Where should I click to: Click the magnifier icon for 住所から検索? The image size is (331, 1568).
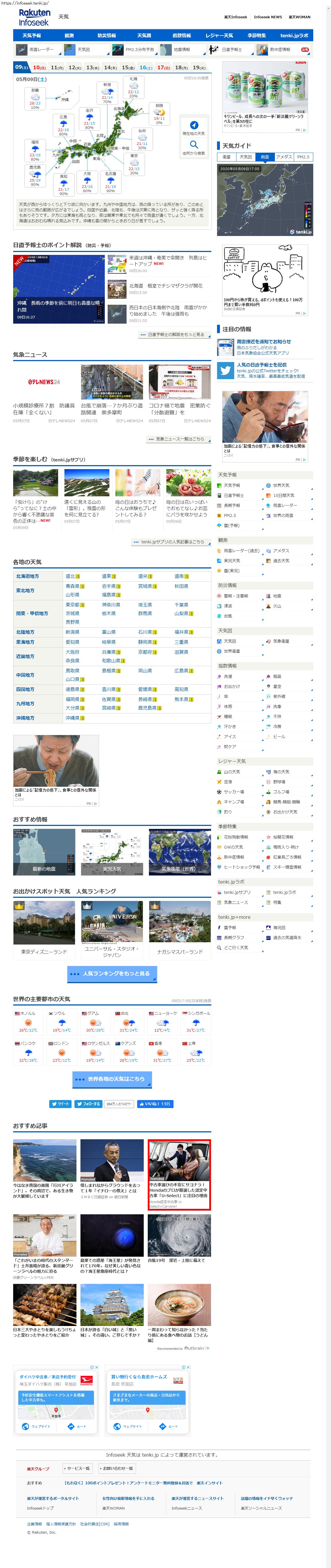coord(194,145)
